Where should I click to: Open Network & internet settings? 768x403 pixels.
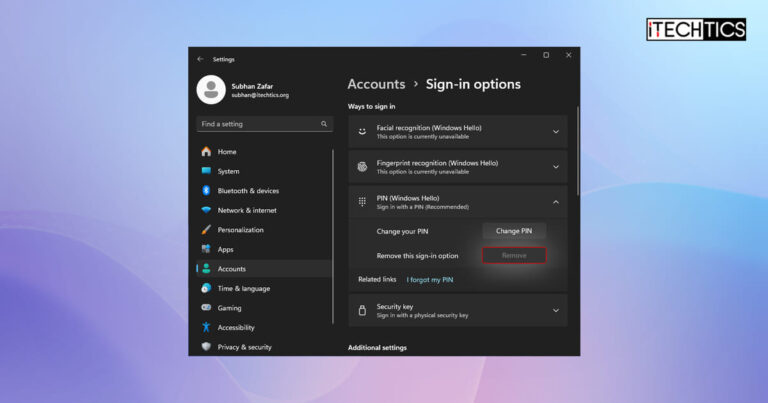click(x=264, y=210)
